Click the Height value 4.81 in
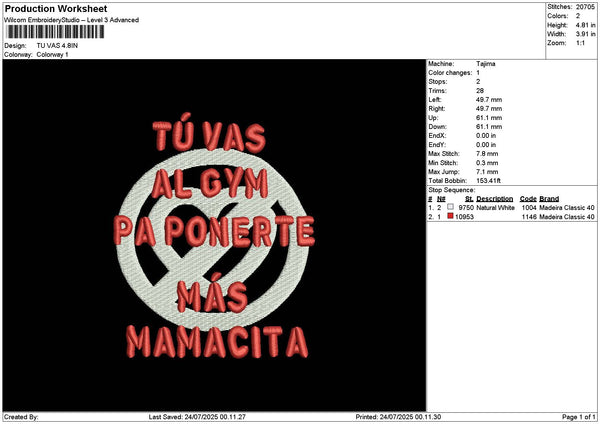 click(x=585, y=25)
